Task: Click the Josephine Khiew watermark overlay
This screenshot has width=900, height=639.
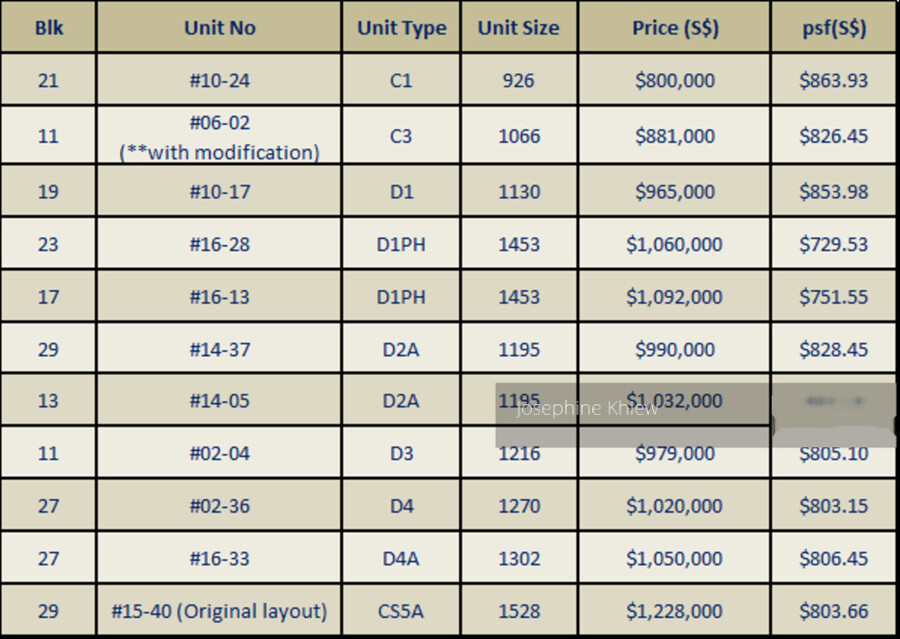Action: 588,409
